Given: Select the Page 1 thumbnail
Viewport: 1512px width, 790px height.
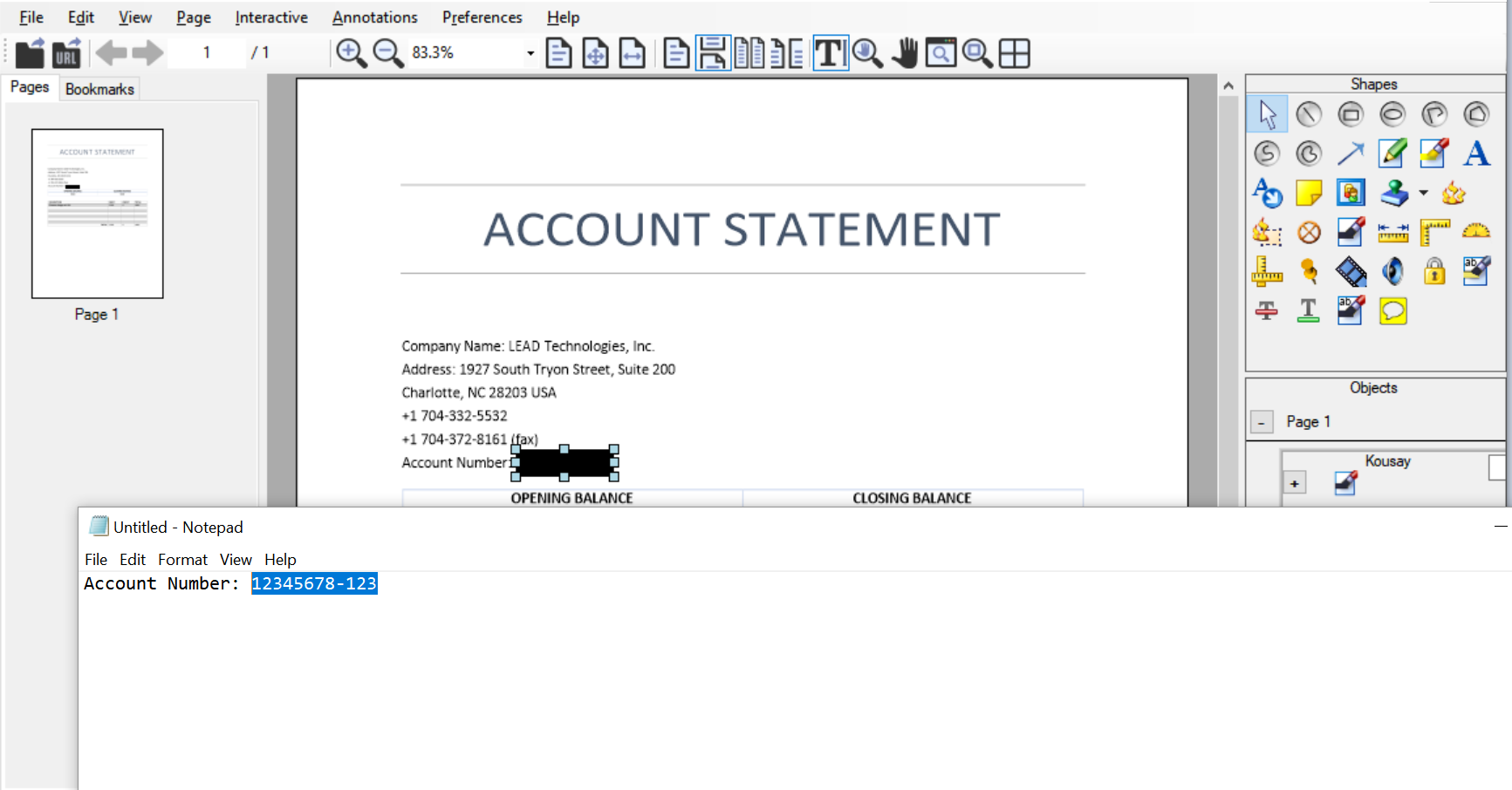Looking at the screenshot, I should tap(96, 213).
